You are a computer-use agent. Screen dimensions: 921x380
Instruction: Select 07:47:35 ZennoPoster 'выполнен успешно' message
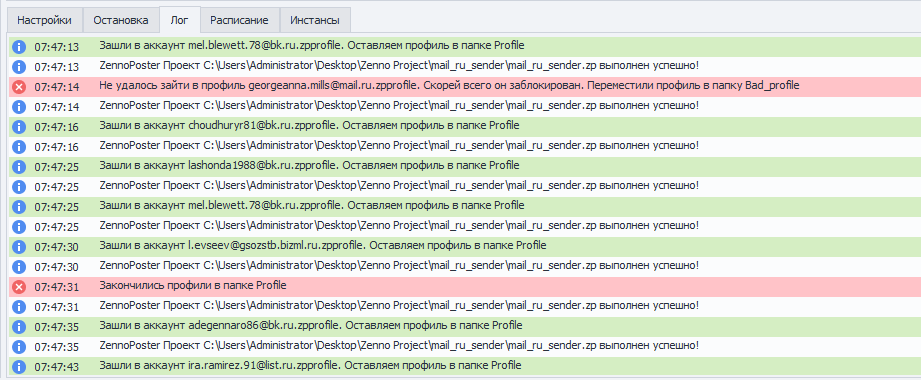point(399,345)
